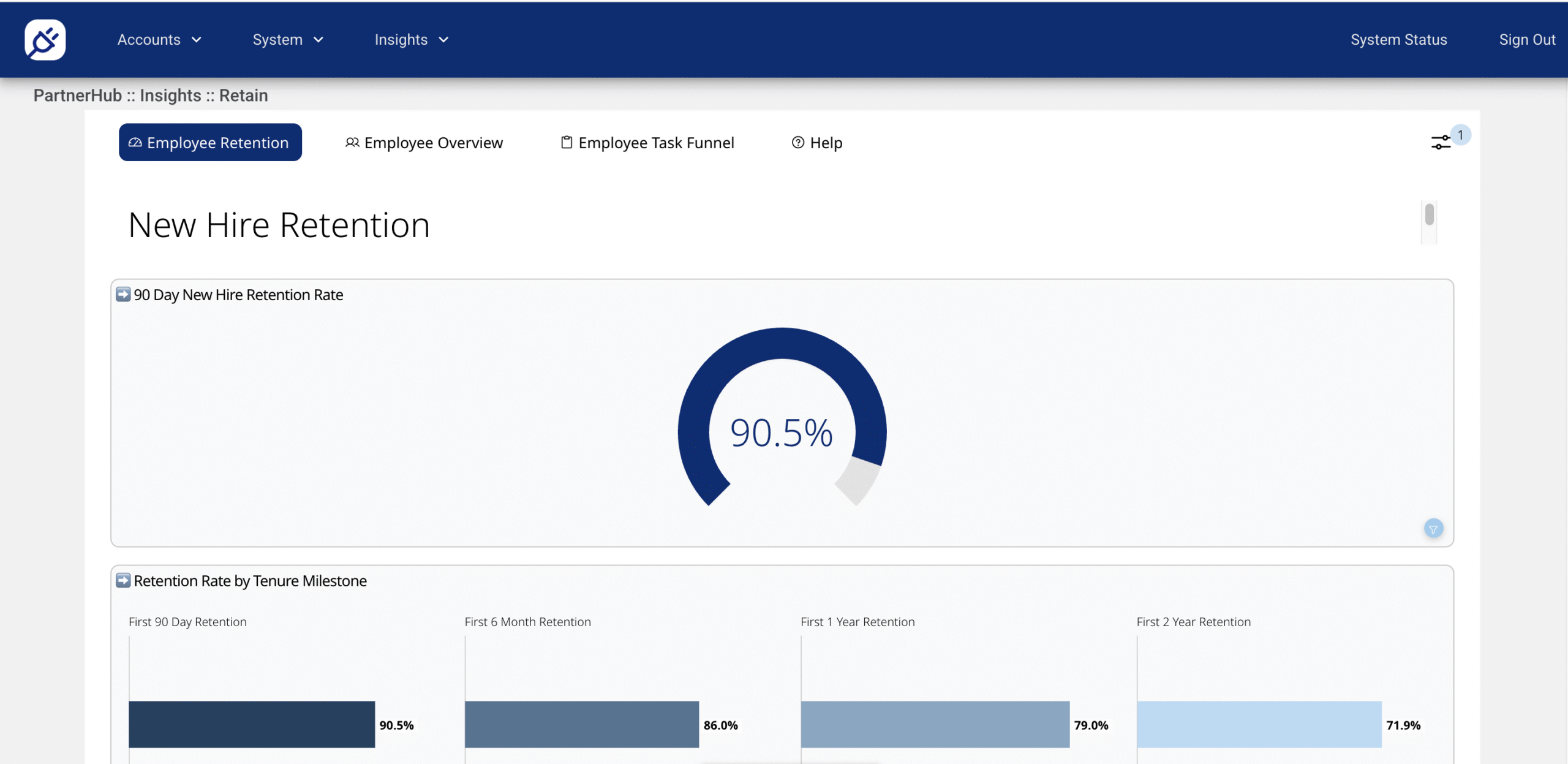
Task: Click the clipboard icon of Employee Task Funnel
Action: coord(567,143)
